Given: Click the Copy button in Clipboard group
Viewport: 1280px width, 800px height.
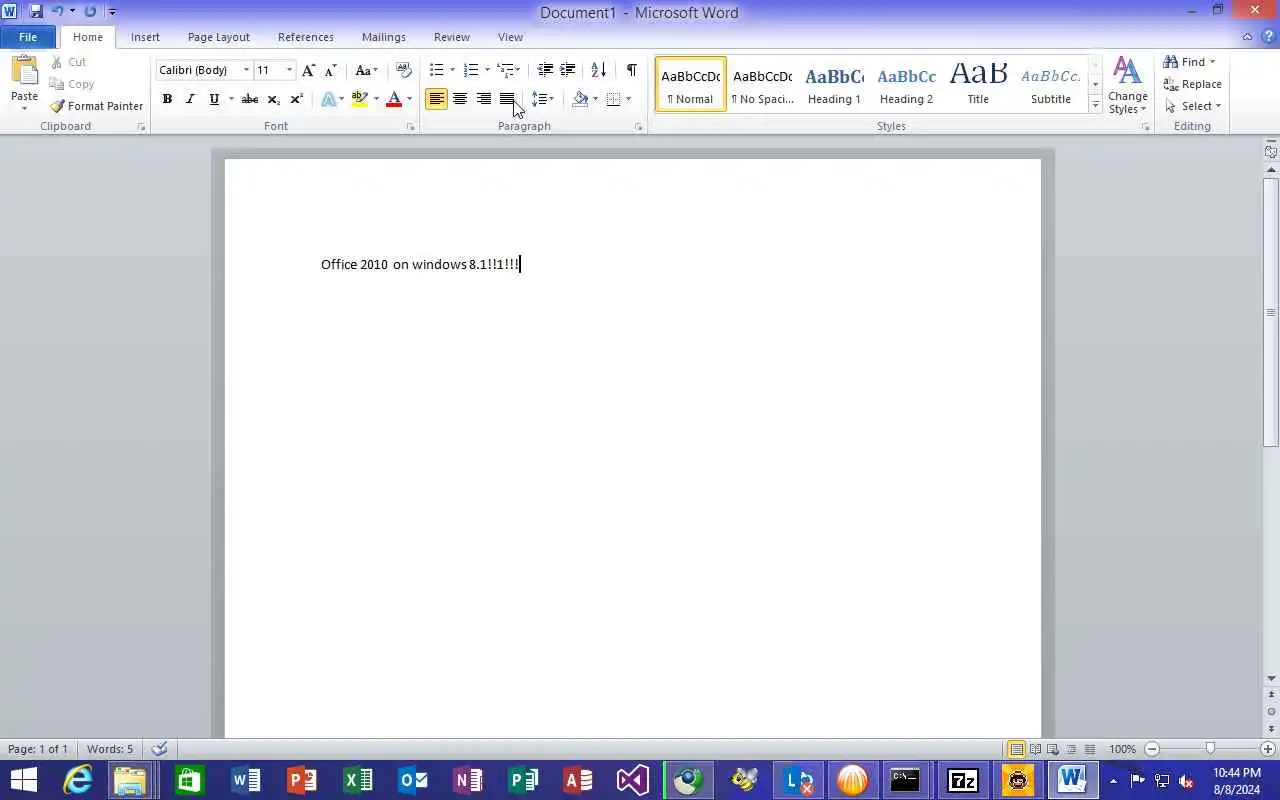Looking at the screenshot, I should coord(71,84).
